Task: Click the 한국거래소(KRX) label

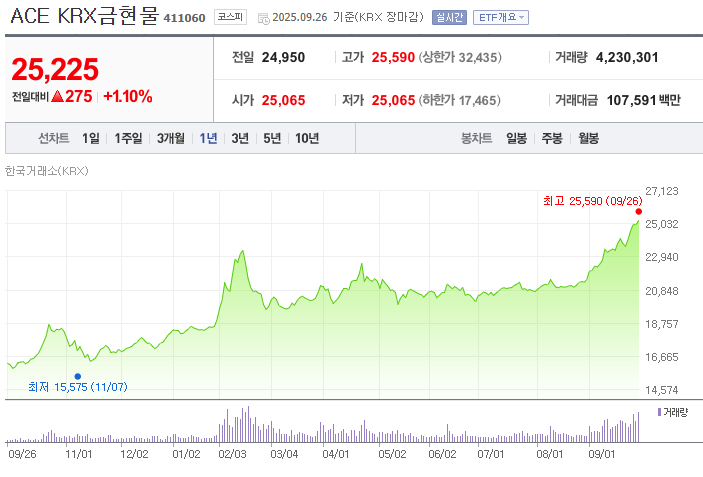Action: pyautogui.click(x=47, y=171)
